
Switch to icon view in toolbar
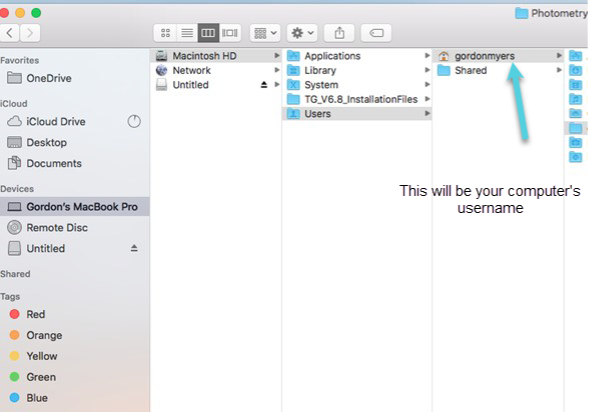pos(166,33)
